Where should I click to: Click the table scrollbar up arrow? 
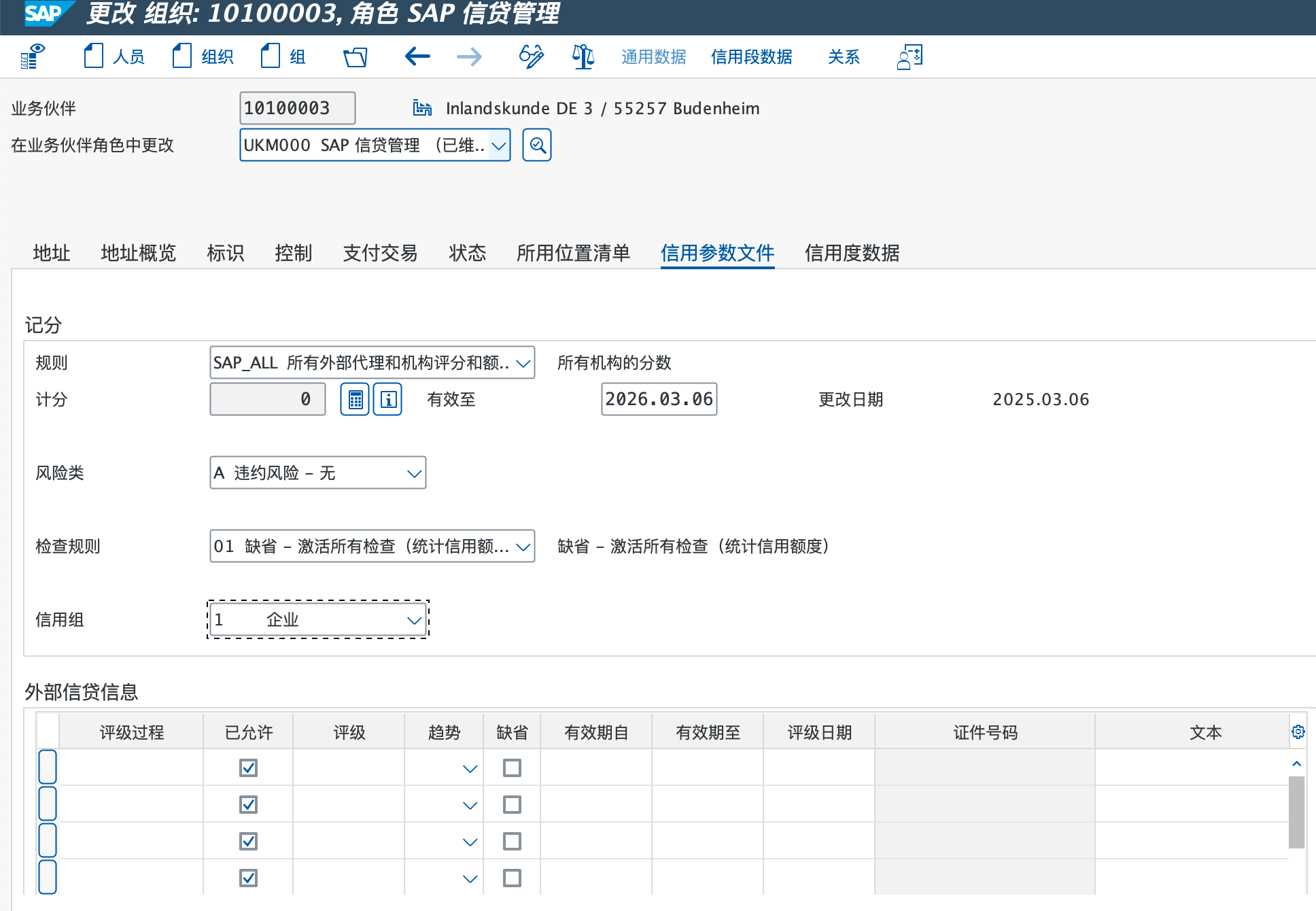coord(1297,763)
